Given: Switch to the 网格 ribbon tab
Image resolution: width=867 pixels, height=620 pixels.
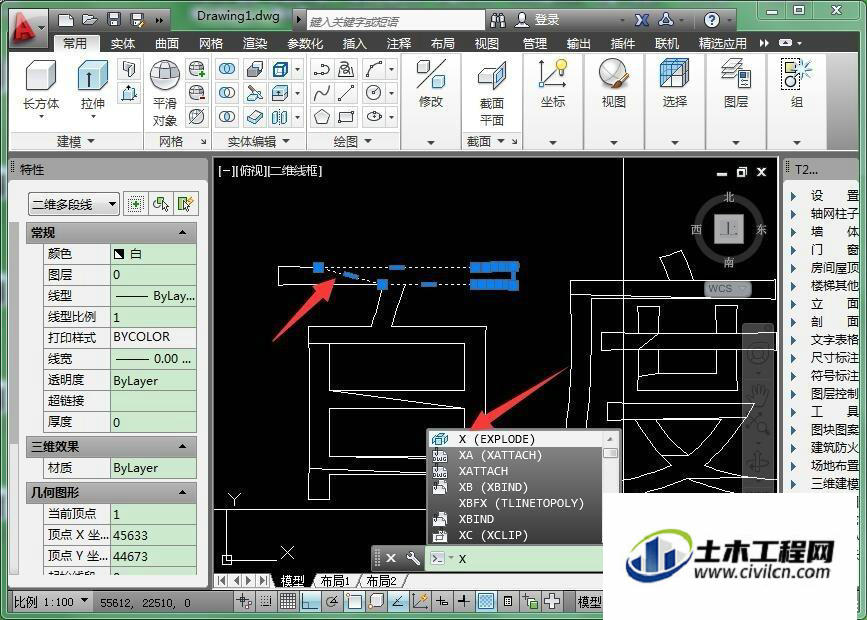Looking at the screenshot, I should tap(211, 43).
